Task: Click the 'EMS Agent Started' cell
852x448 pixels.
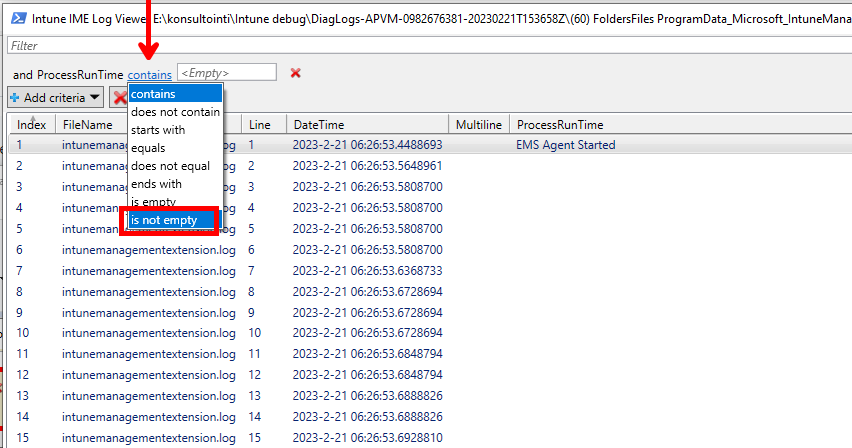Action: pyautogui.click(x=566, y=145)
